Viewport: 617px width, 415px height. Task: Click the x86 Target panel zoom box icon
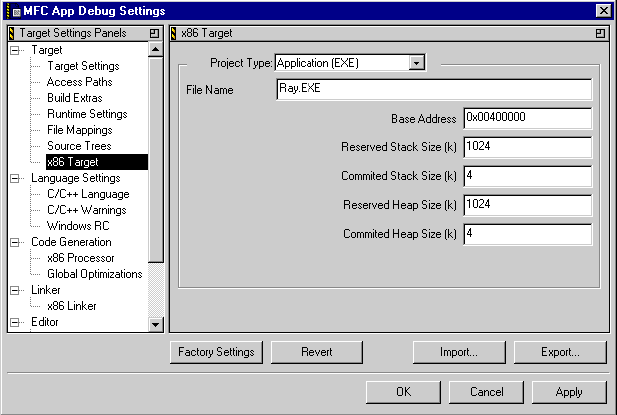pyautogui.click(x=600, y=33)
